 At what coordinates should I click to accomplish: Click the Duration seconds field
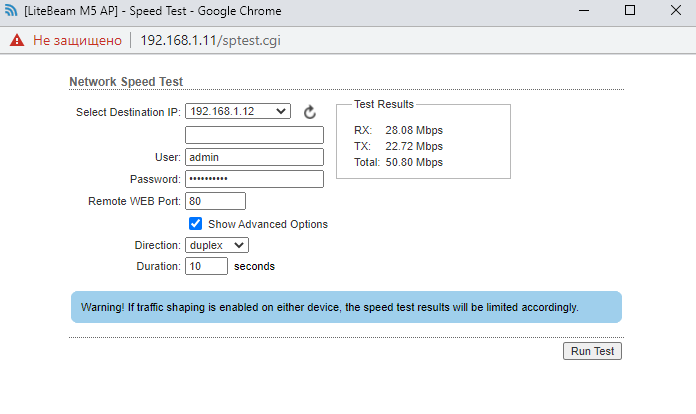206,266
